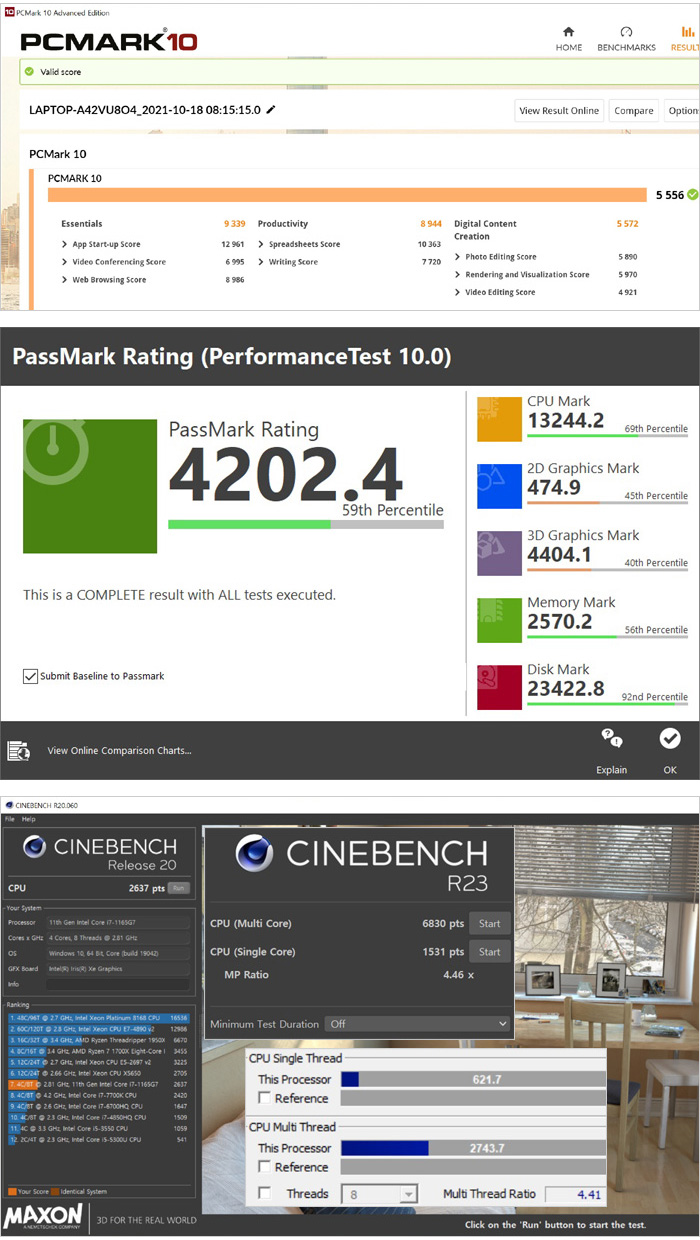Click the Explain question-mark icon
The image size is (700, 1240).
(612, 739)
